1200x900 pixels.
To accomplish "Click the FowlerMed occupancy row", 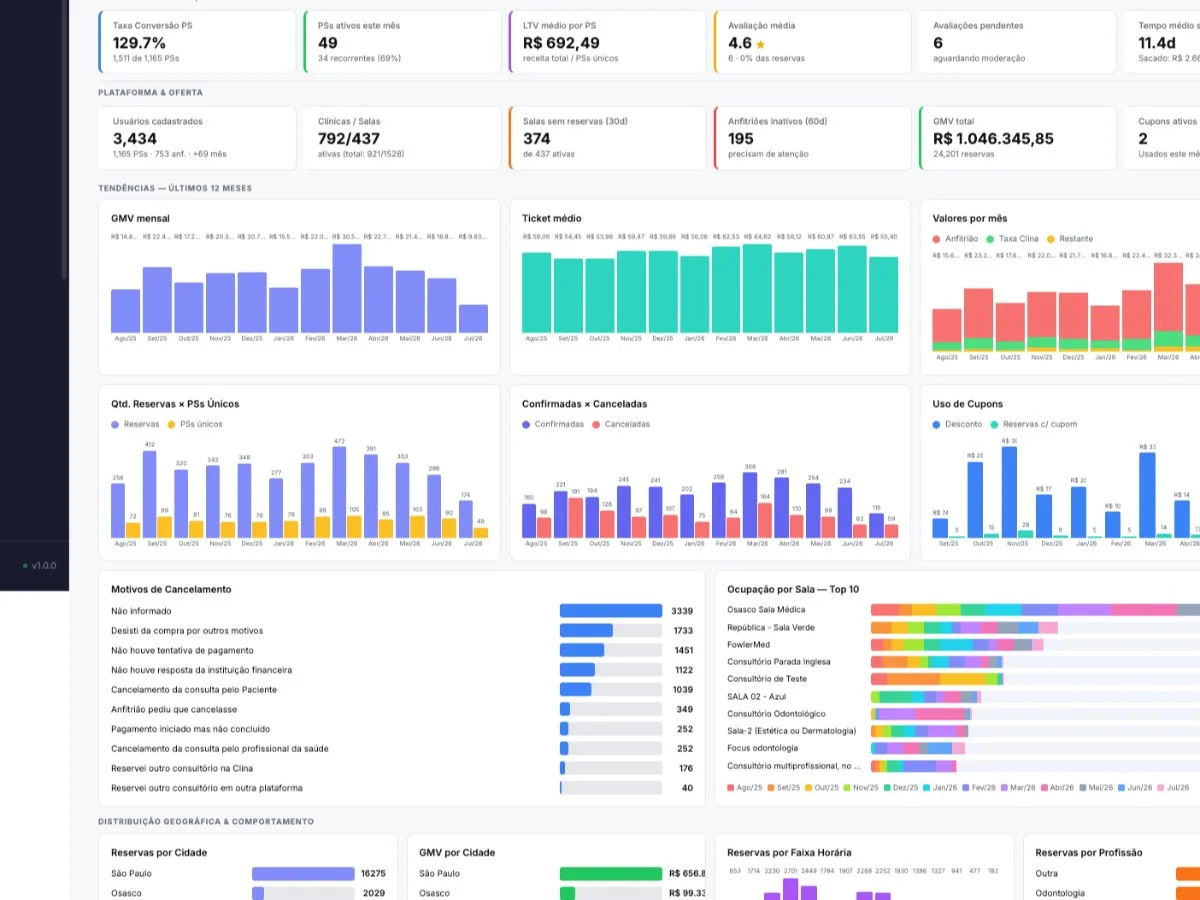I will 963,645.
